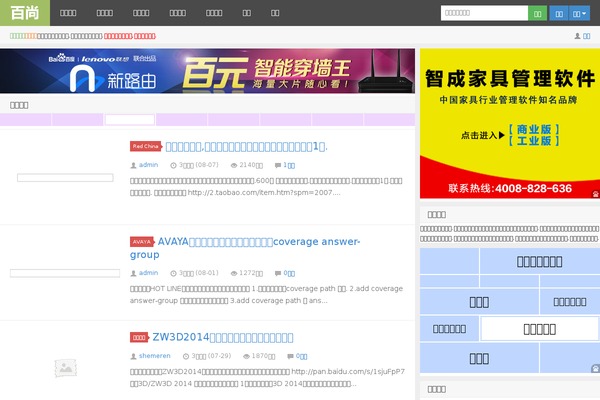The width and height of the screenshot is (600, 400).
Task: Open the first navigation menu item beside the logo
Action: 68,13
